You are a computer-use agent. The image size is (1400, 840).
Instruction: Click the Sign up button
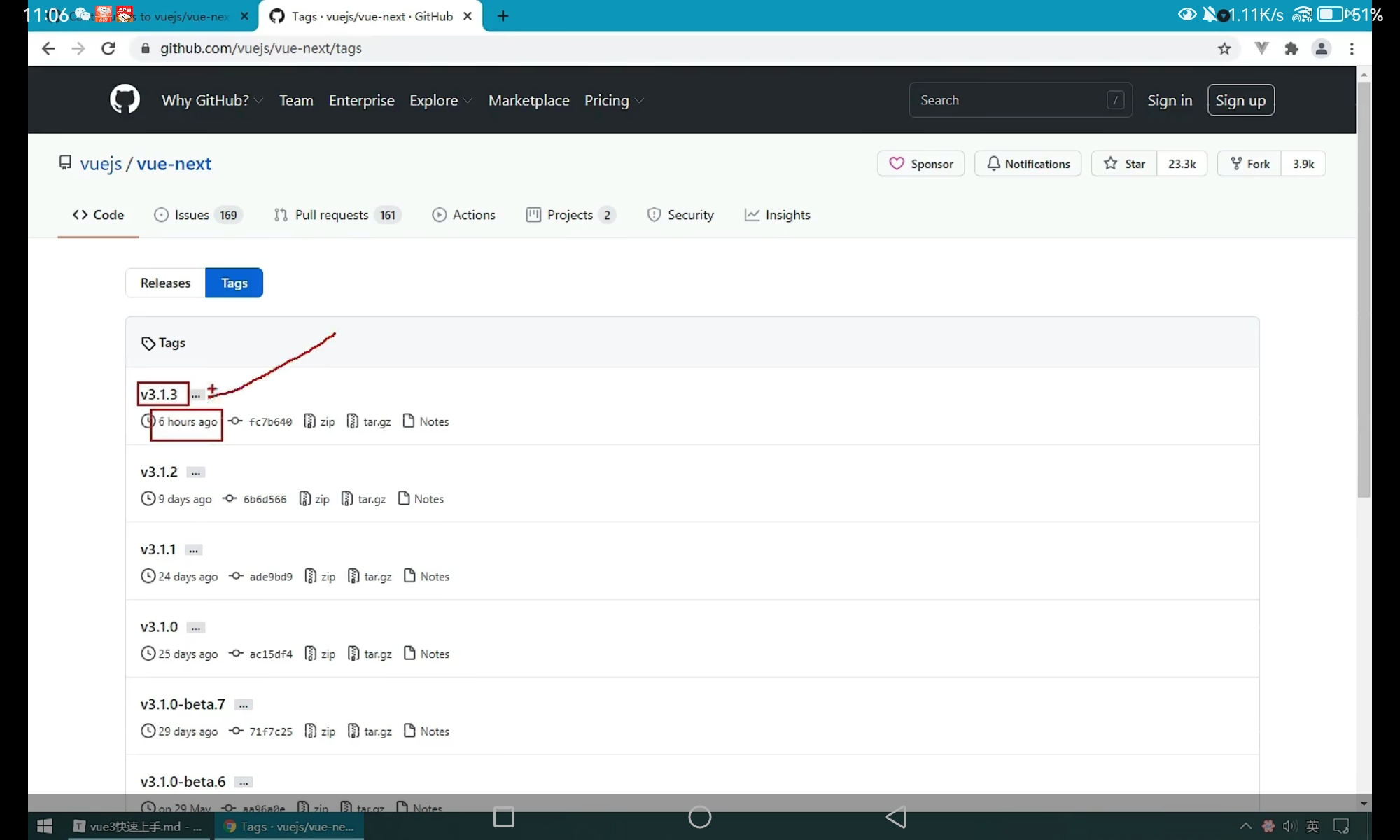pos(1240,100)
